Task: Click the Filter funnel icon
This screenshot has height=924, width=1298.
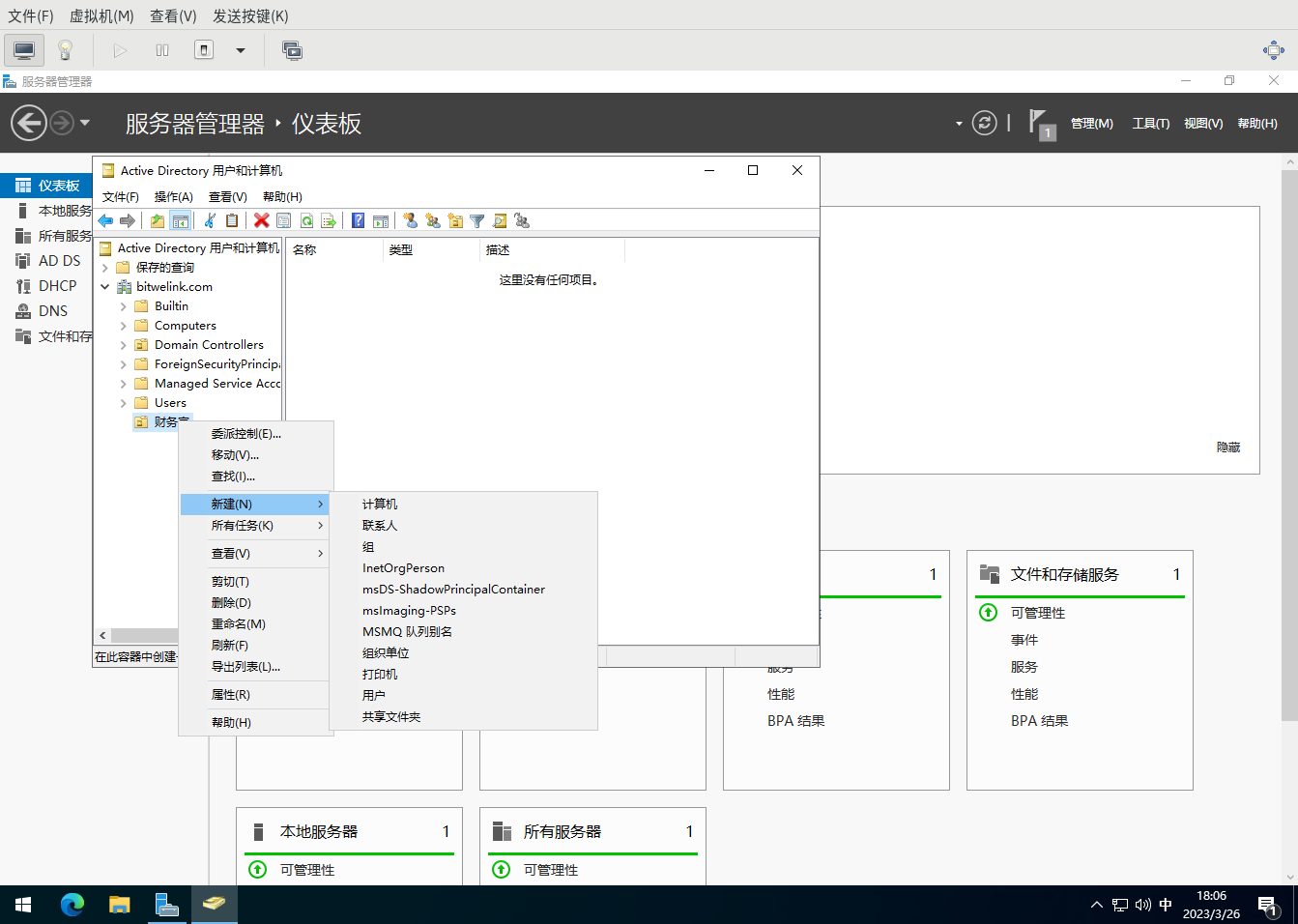Action: coord(477,220)
